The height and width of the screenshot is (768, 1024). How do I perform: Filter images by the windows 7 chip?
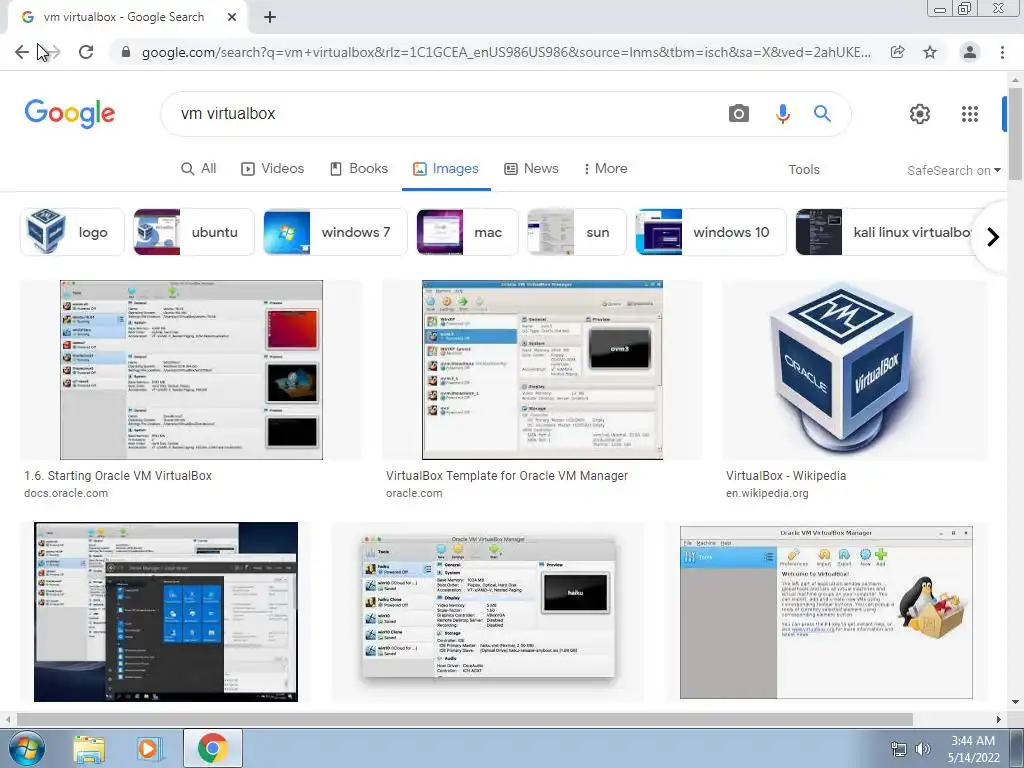click(x=334, y=232)
